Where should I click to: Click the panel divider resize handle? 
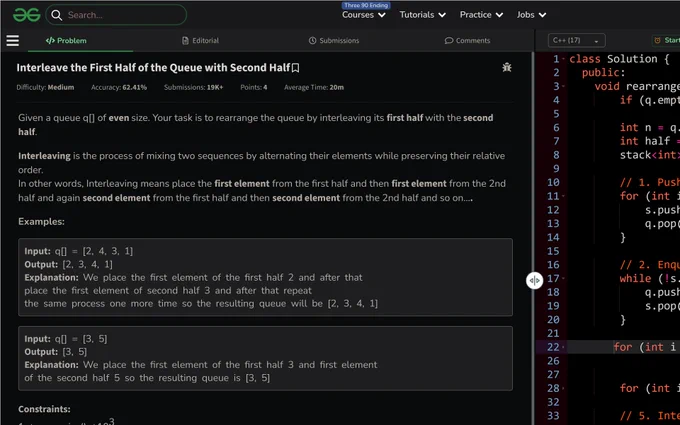534,281
